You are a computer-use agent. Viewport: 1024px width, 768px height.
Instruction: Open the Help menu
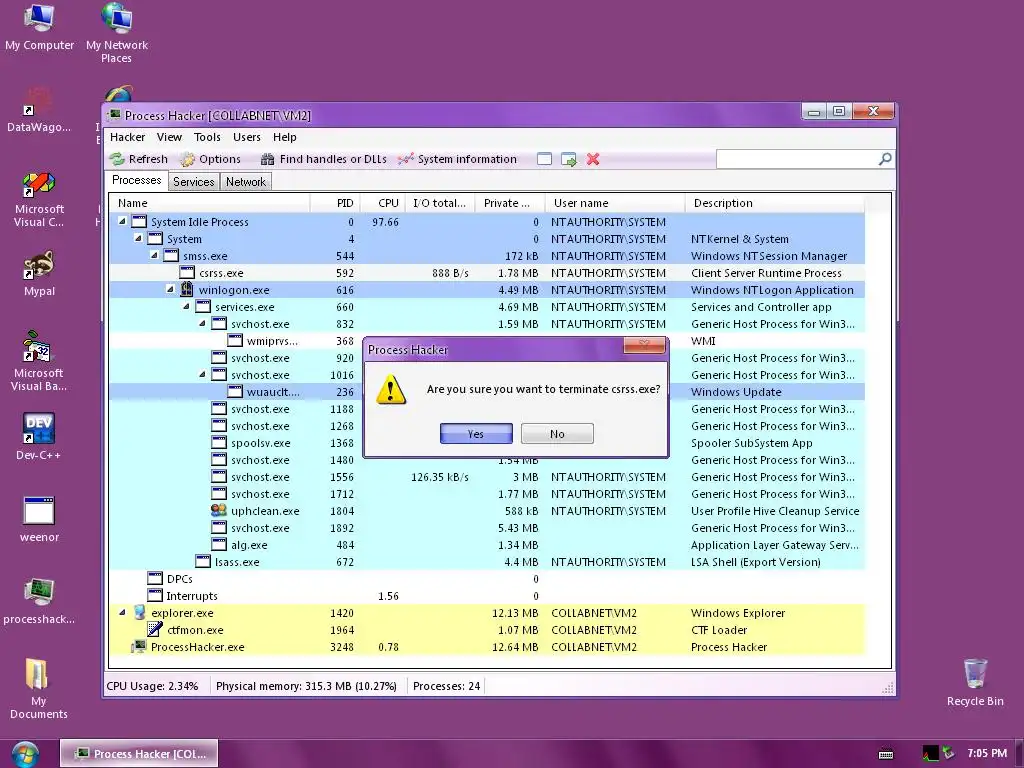[285, 137]
